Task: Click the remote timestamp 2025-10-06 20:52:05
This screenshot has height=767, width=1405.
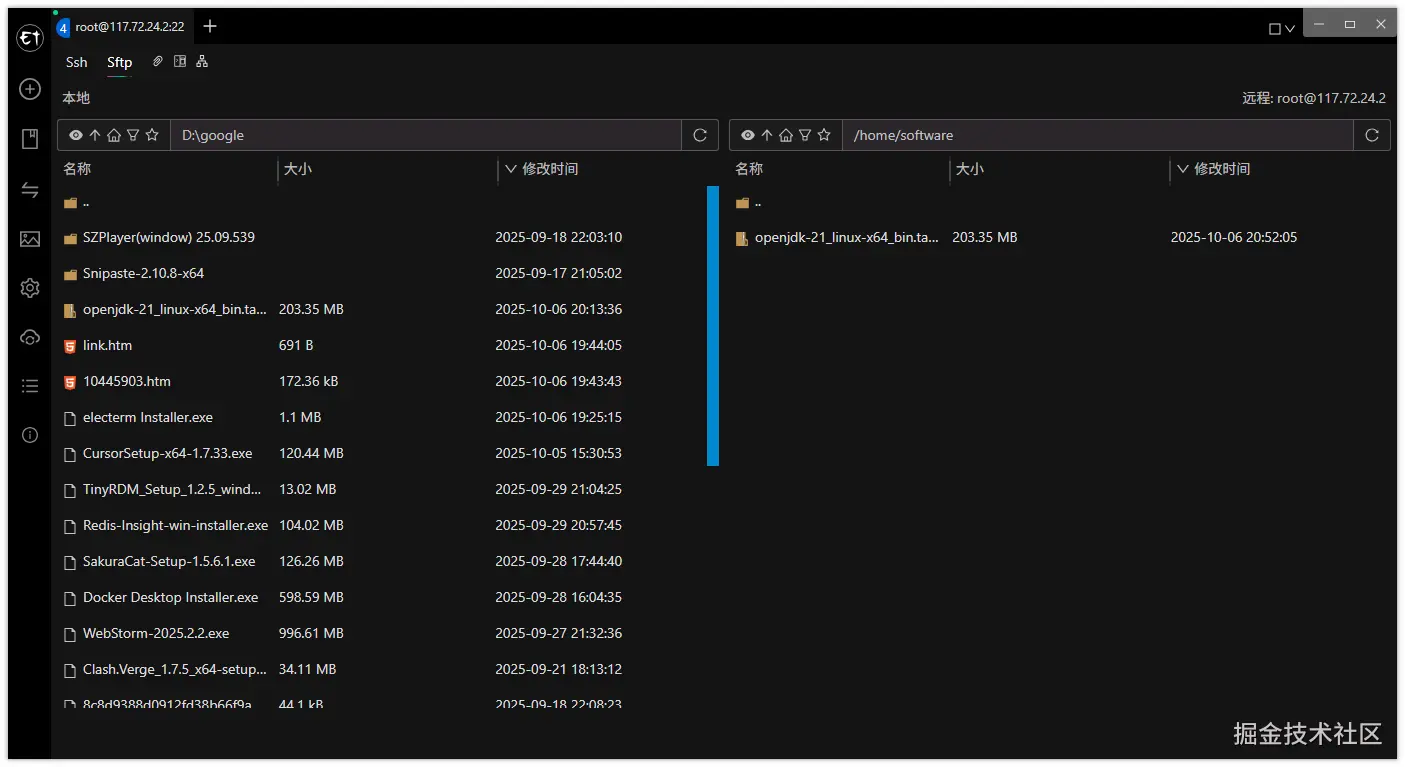Action: [x=1234, y=238]
